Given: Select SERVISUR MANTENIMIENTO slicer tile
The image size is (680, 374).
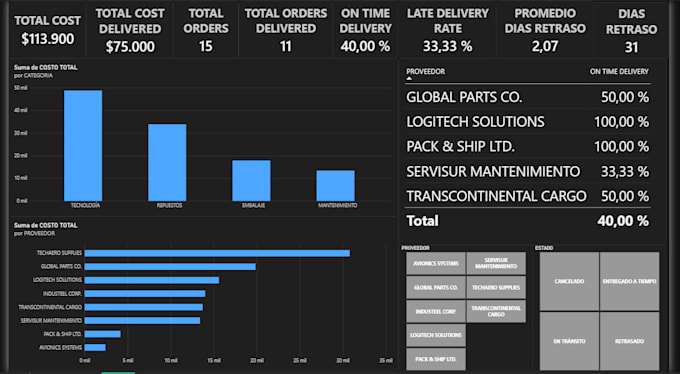Looking at the screenshot, I should tap(496, 263).
